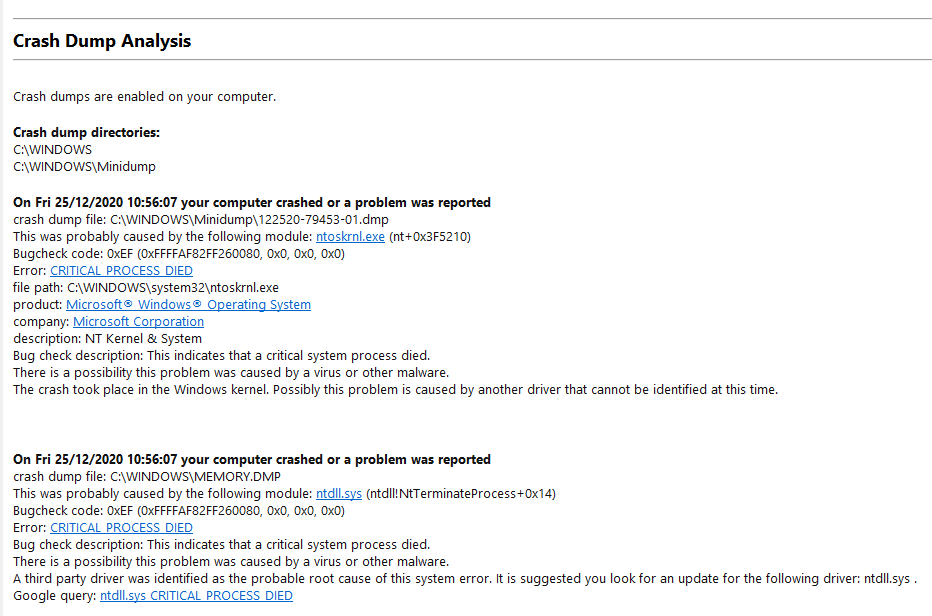Open the ntoskrnl.exe module link
Image resolution: width=932 pixels, height=616 pixels.
click(350, 237)
